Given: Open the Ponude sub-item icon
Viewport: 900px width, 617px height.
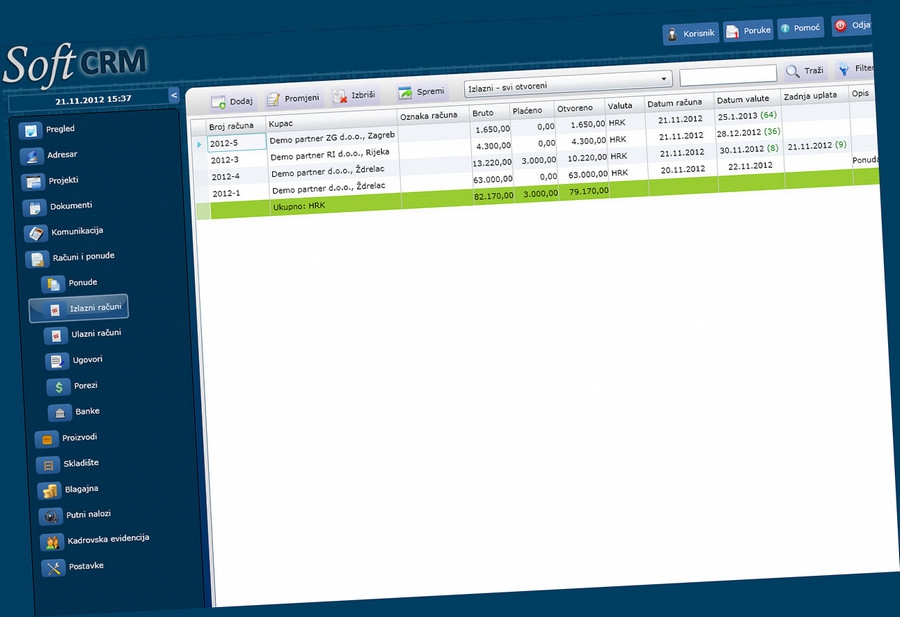Looking at the screenshot, I should [53, 284].
